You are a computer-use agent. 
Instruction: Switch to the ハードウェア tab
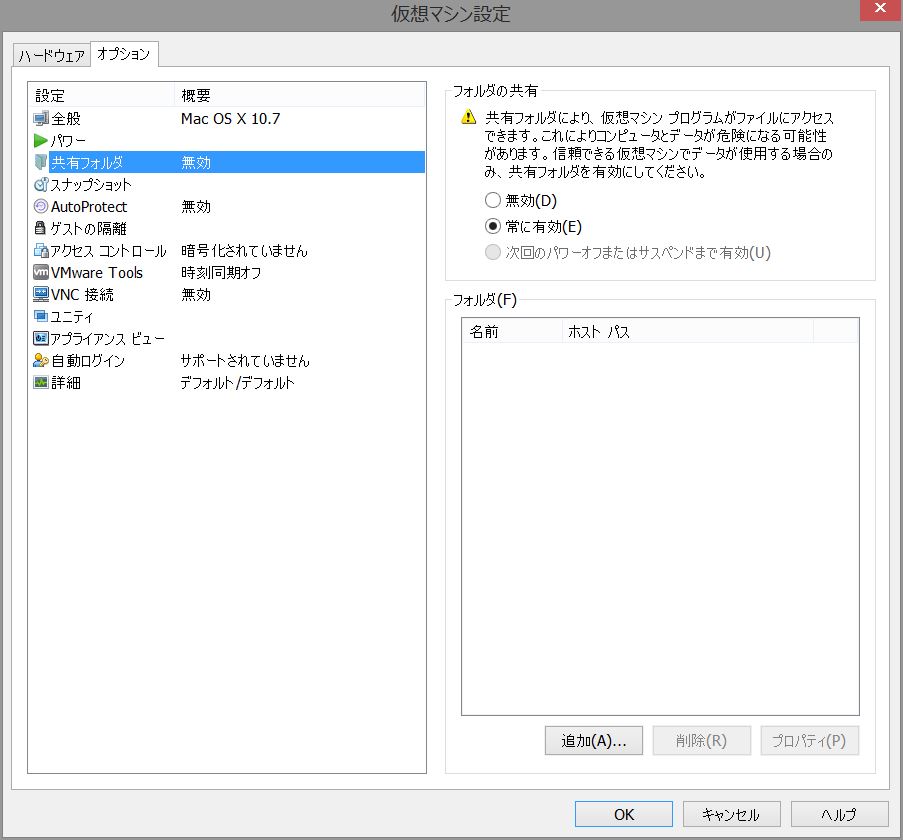point(52,55)
